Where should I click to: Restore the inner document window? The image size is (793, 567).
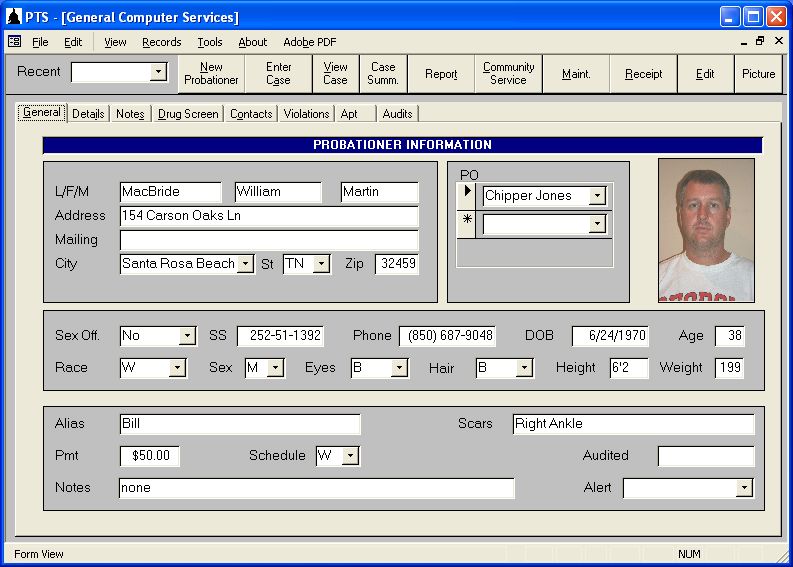tap(760, 41)
